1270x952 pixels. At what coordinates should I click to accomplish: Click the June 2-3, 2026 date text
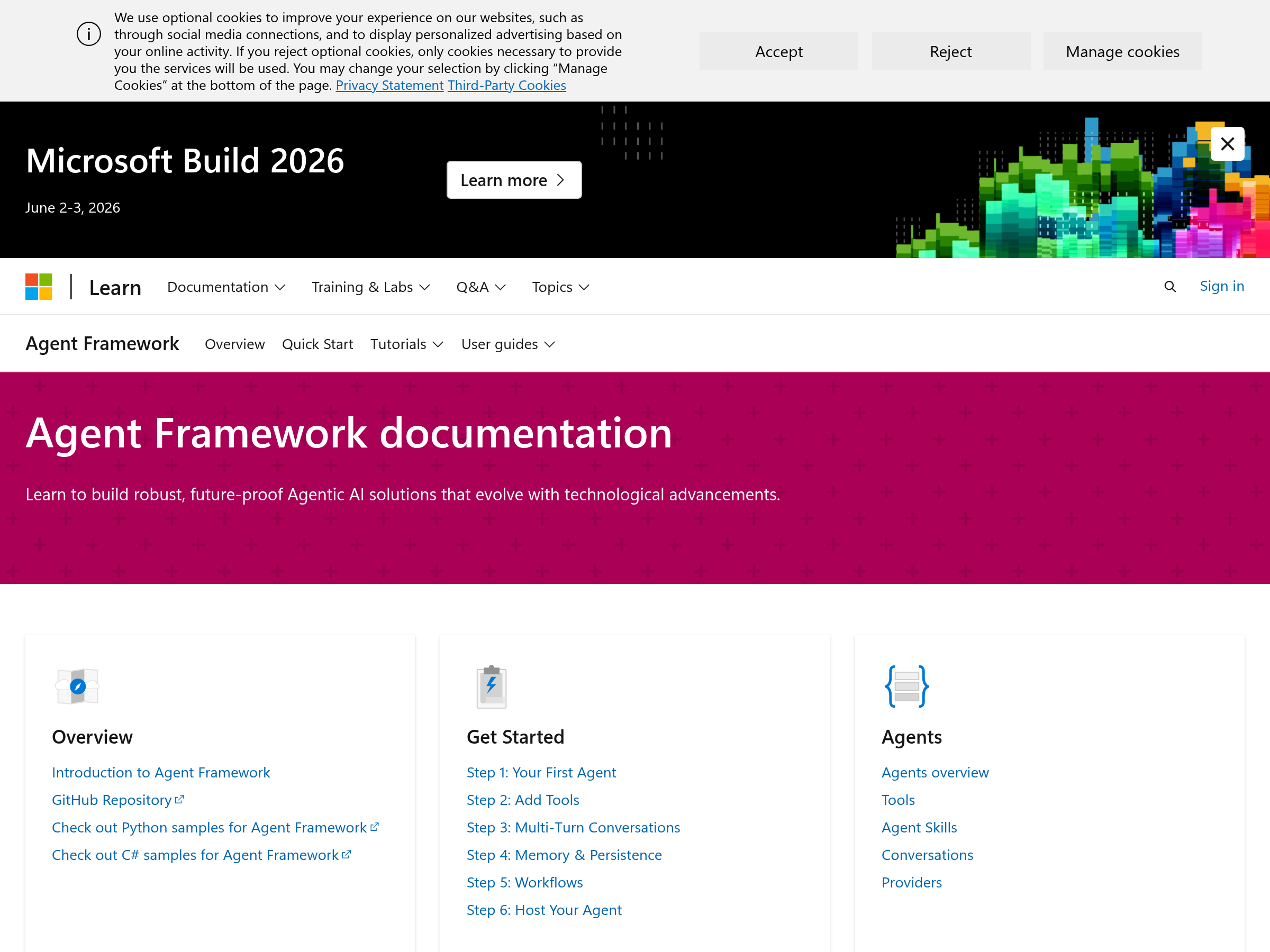[73, 207]
